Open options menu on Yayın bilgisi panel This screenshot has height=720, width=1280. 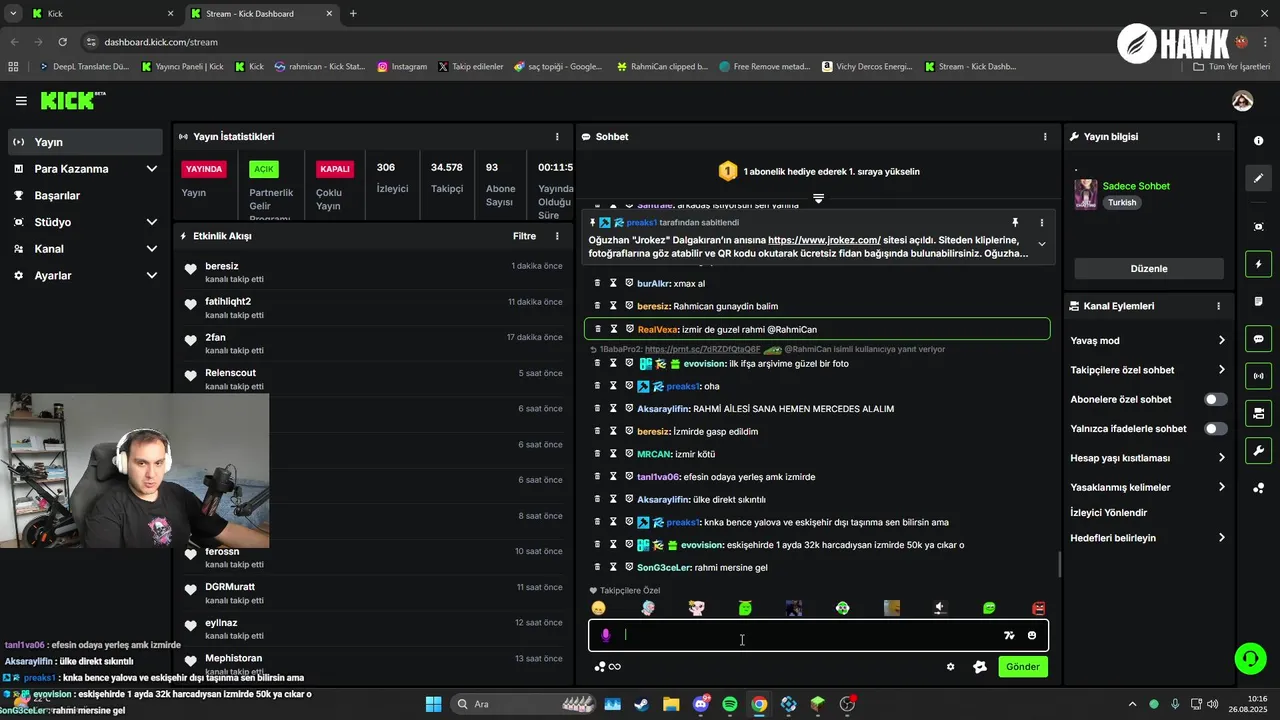point(1218,136)
